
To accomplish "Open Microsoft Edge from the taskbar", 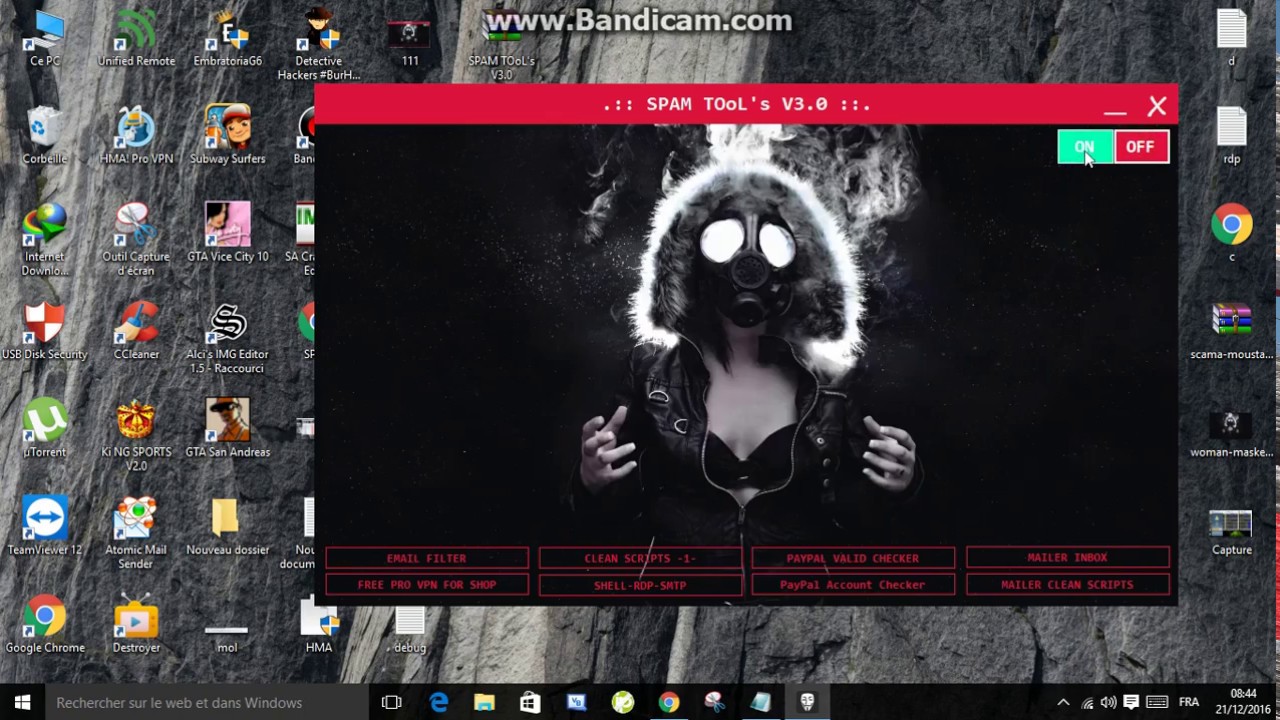I will coord(438,702).
